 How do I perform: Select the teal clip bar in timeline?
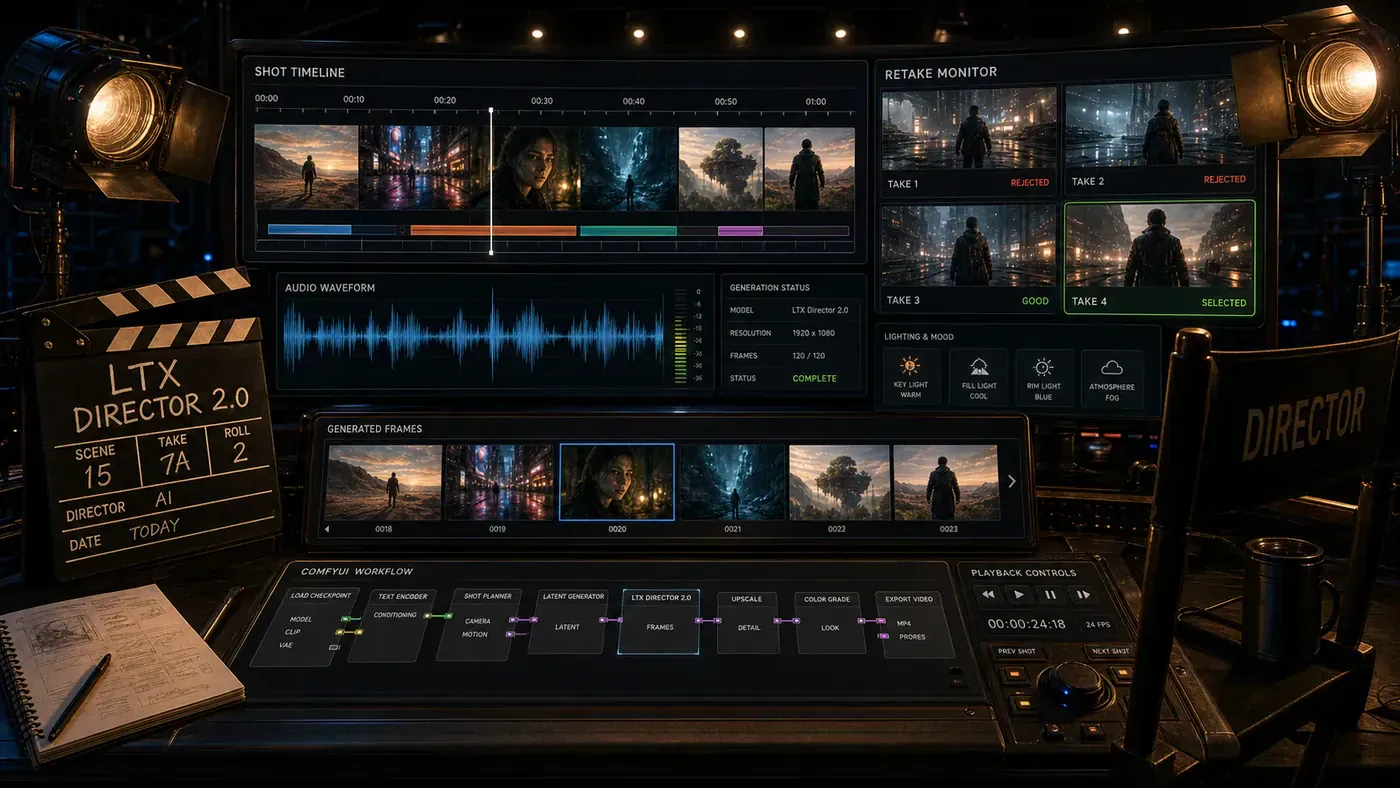pos(629,230)
